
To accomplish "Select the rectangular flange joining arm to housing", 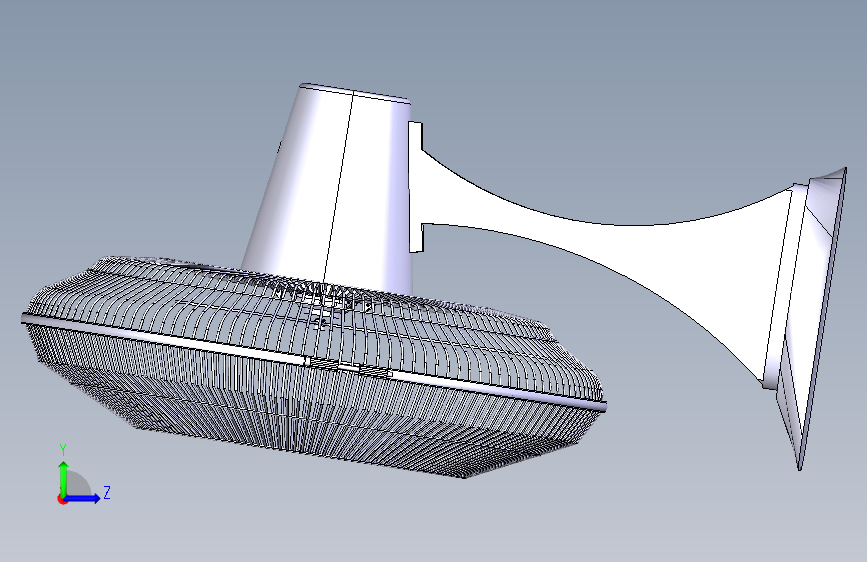I will tap(416, 187).
